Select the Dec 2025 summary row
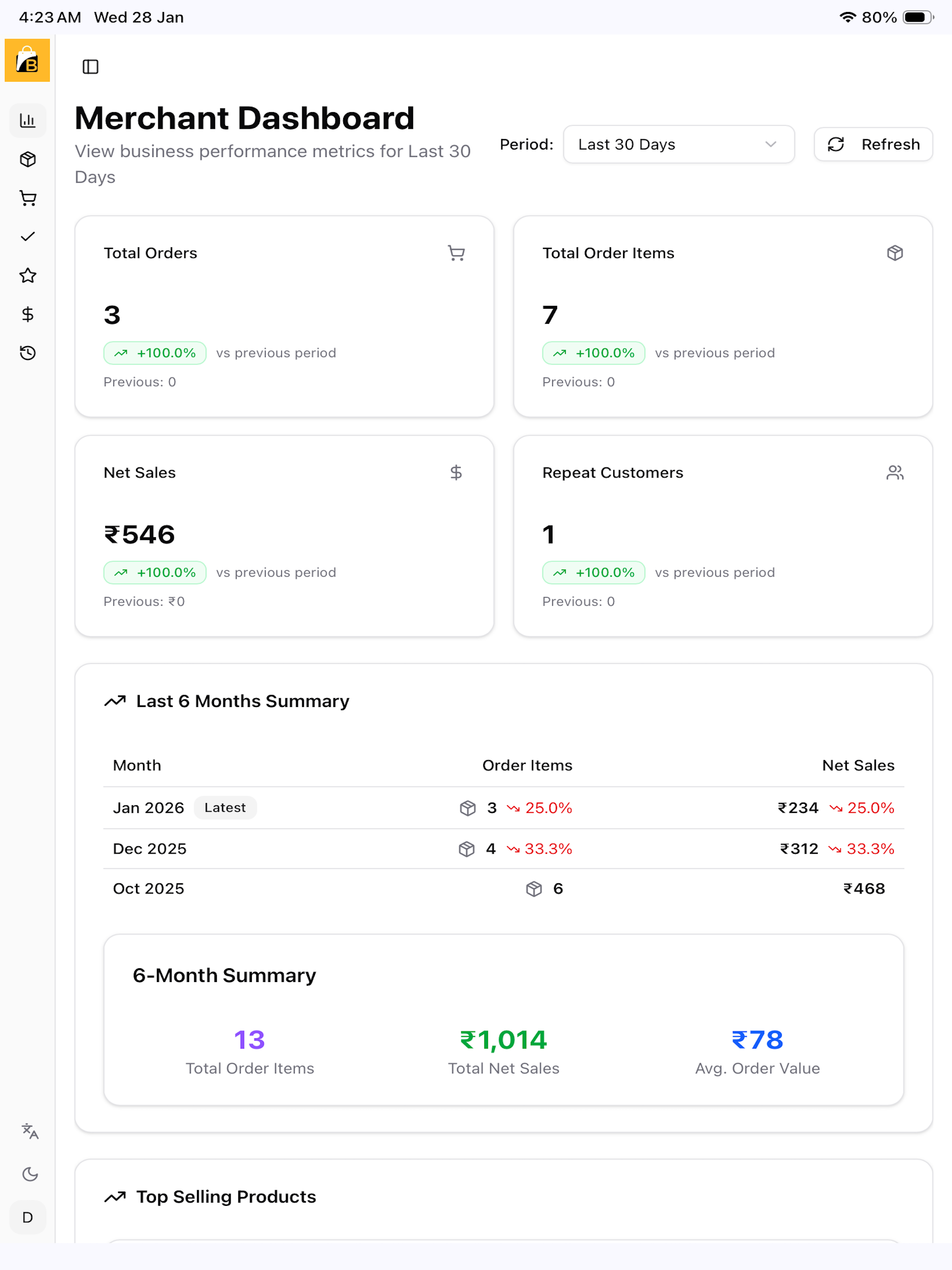952x1270 pixels. pyautogui.click(x=503, y=849)
